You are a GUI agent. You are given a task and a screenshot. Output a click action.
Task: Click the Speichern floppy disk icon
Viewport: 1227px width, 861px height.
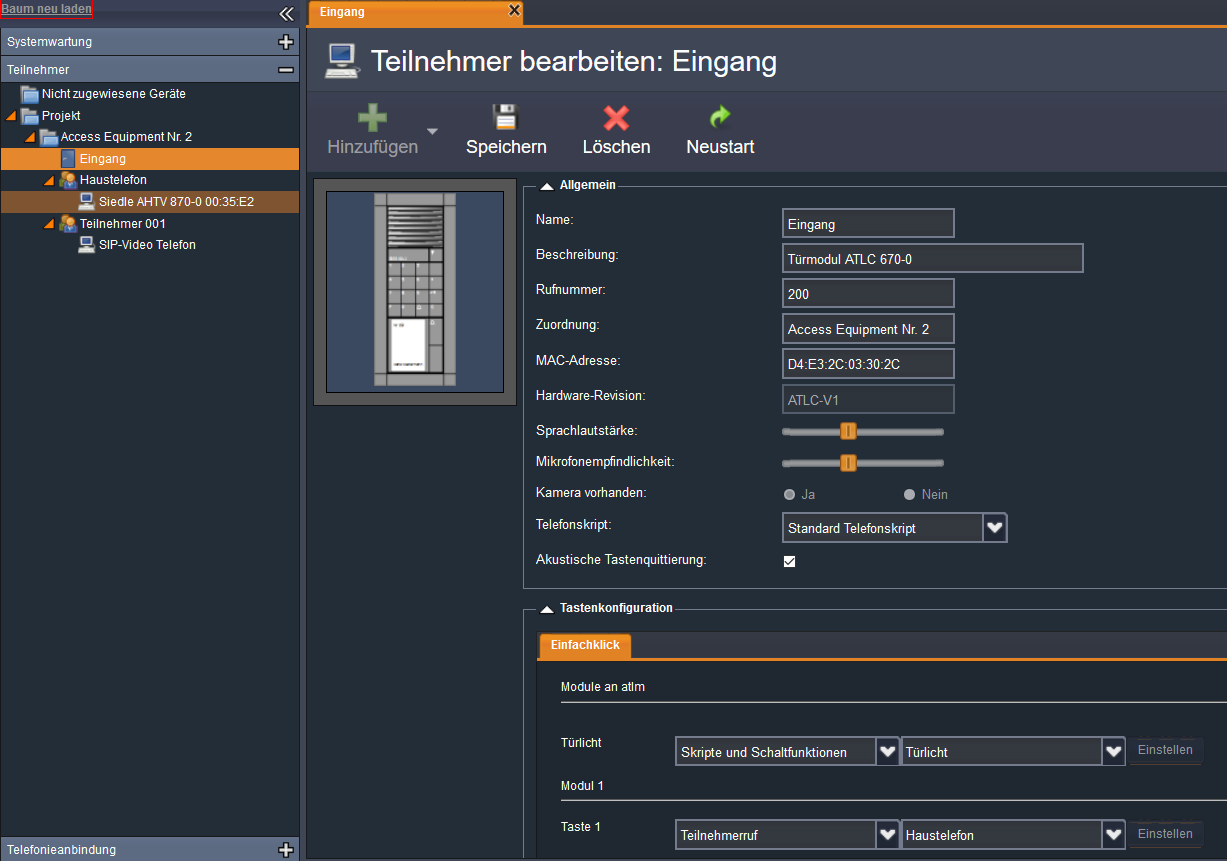[506, 118]
